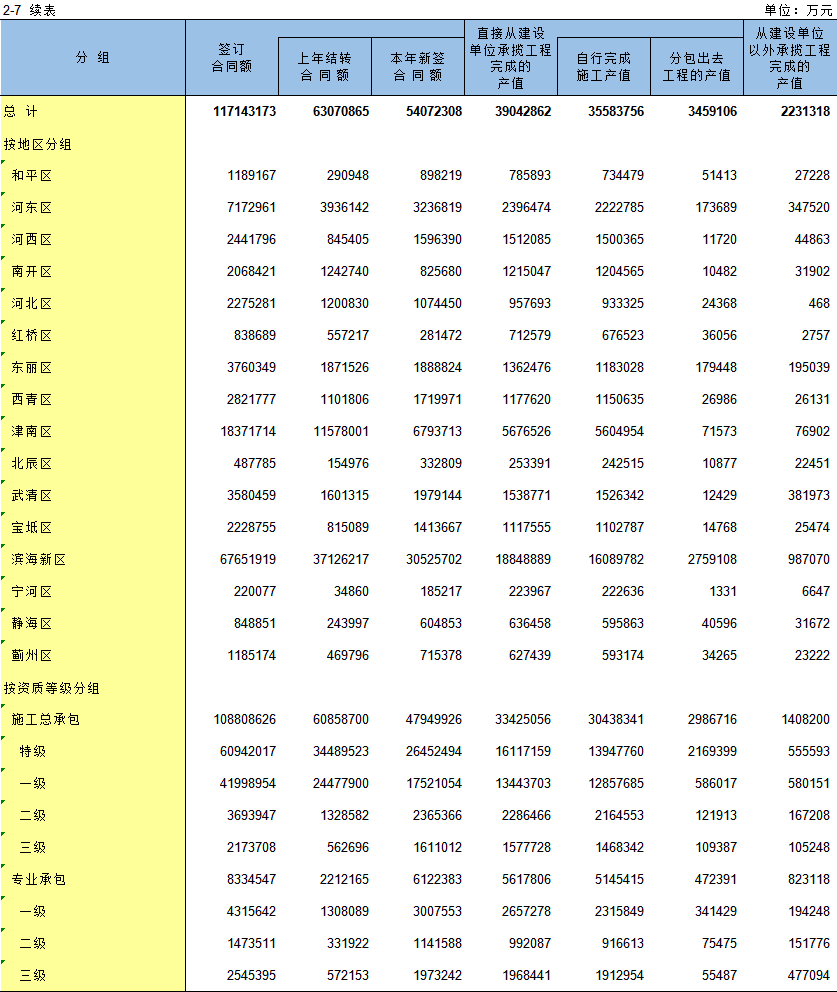Viewport: 837px width, 992px height.
Task: Select the 按地区分组 section label
Action: coord(37,144)
